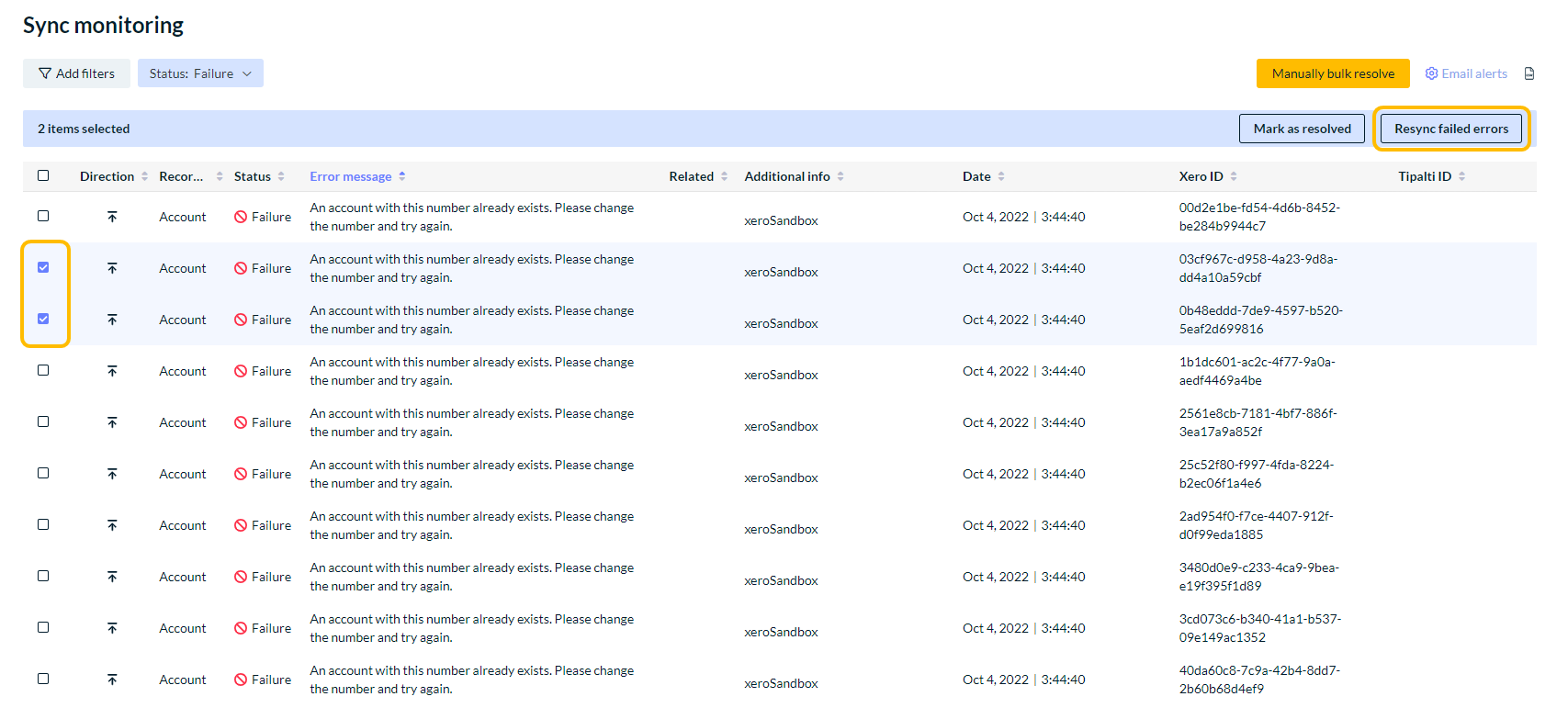Click the Related column header

(x=691, y=176)
